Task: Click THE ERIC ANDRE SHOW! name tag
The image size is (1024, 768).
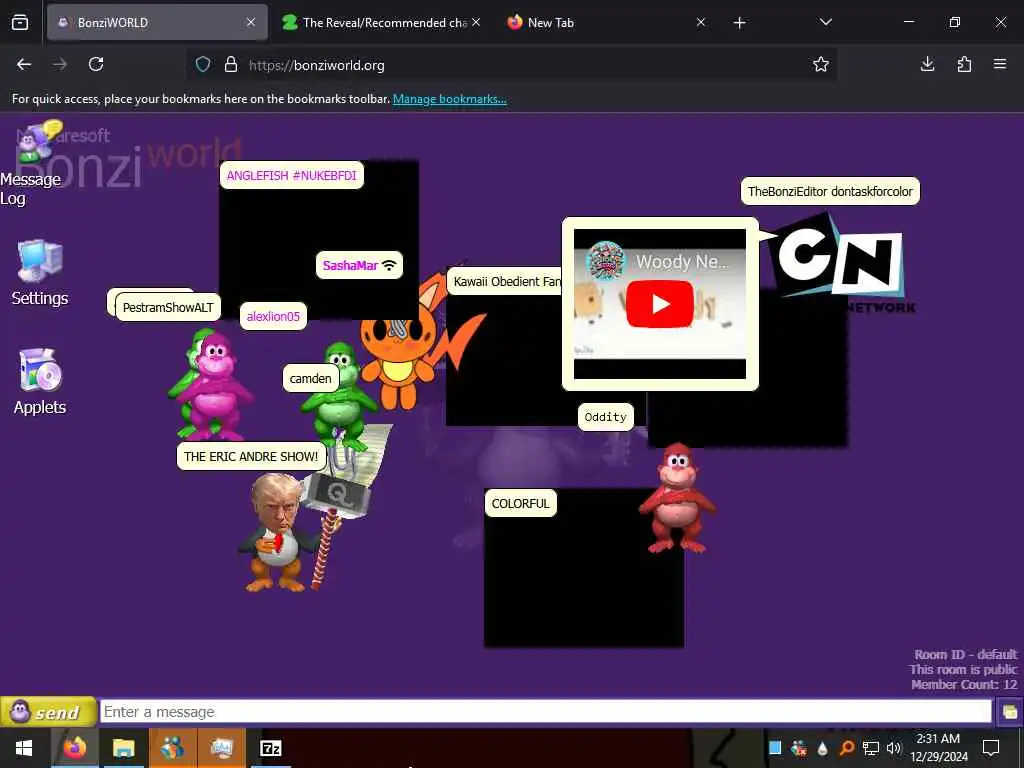Action: 251,456
